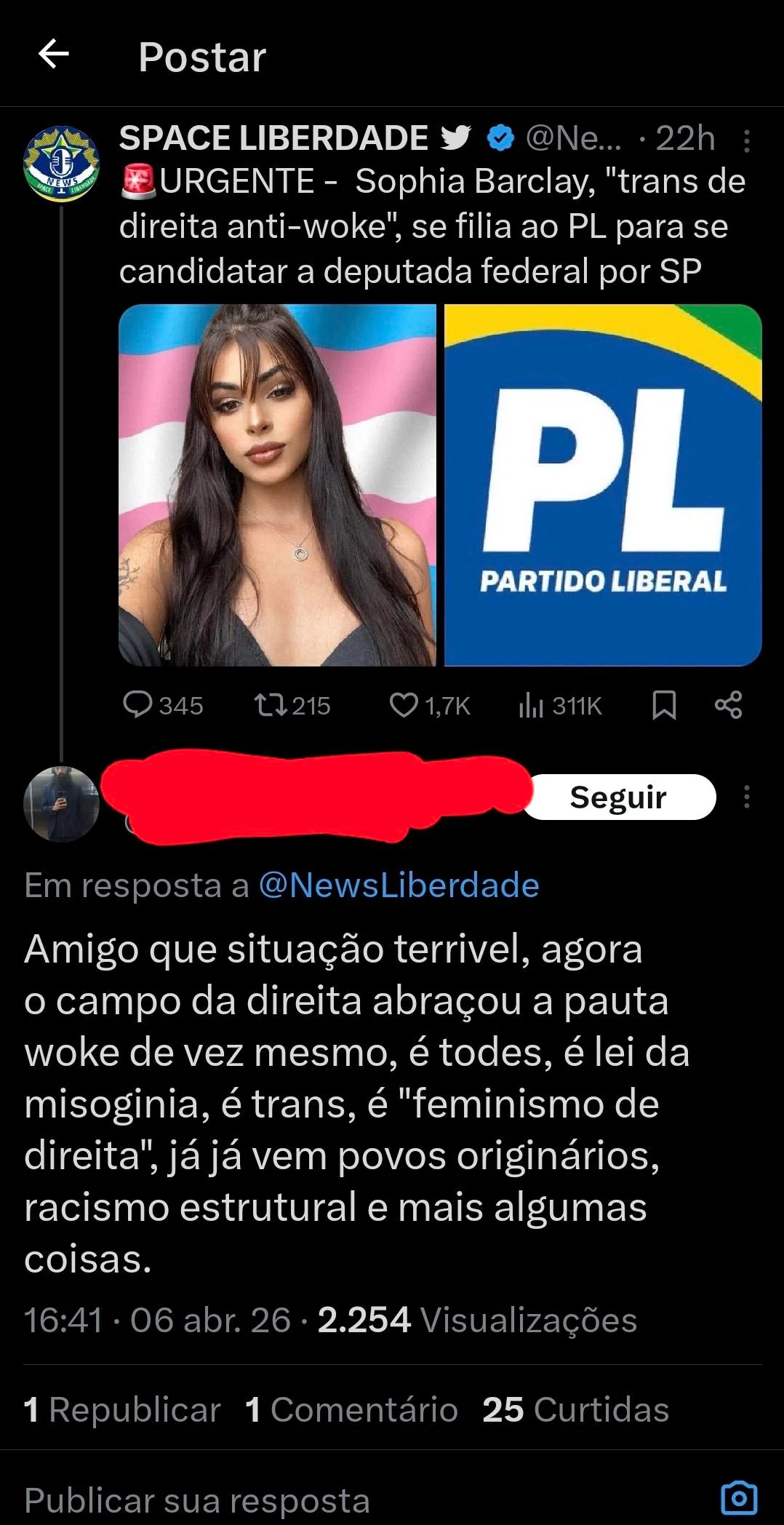Open more options on SPACE LIBERDADE post
Image resolution: width=784 pixels, height=1525 pixels.
(x=746, y=140)
